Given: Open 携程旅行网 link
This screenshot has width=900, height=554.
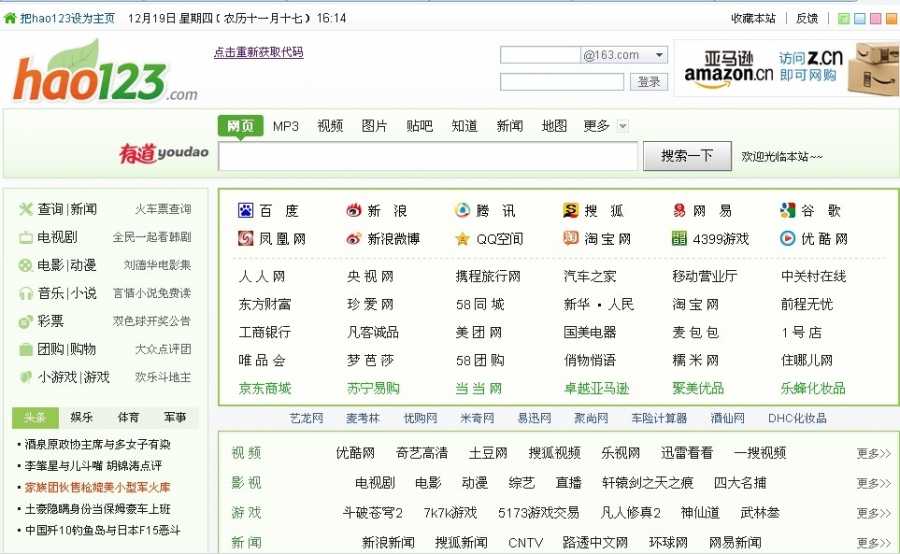Looking at the screenshot, I should 488,277.
